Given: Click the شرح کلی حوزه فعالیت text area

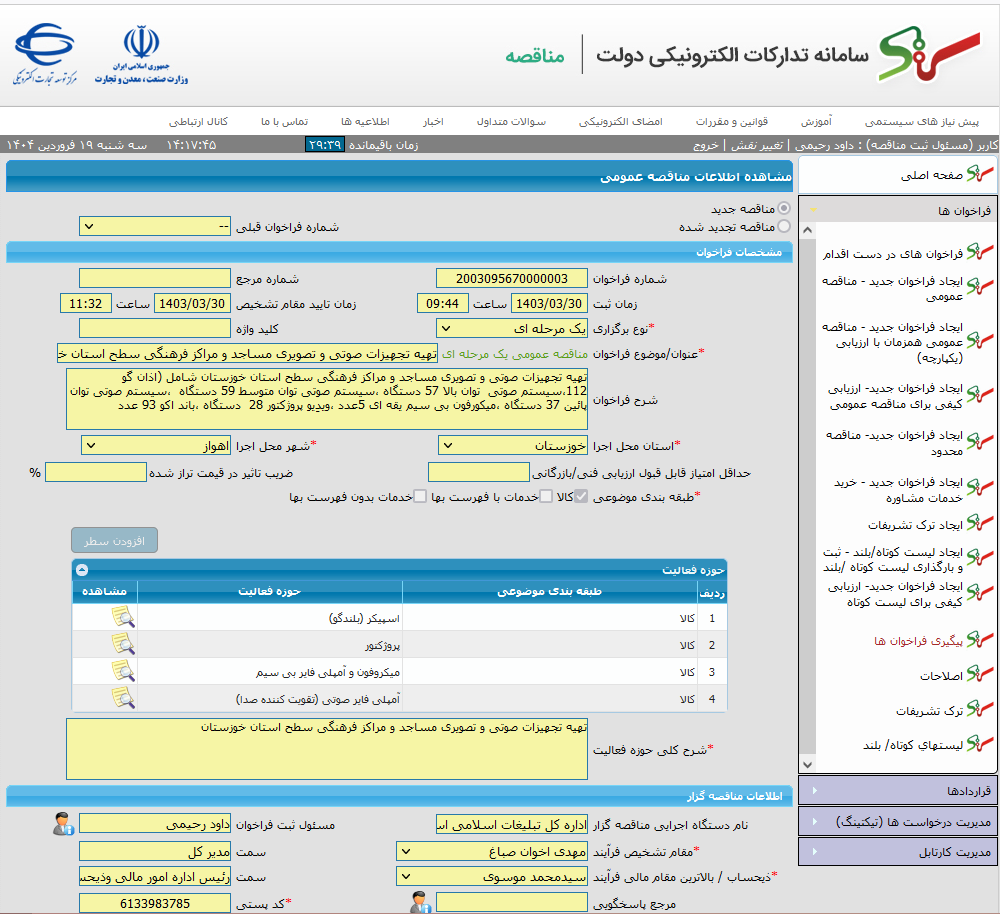Looking at the screenshot, I should [x=327, y=749].
